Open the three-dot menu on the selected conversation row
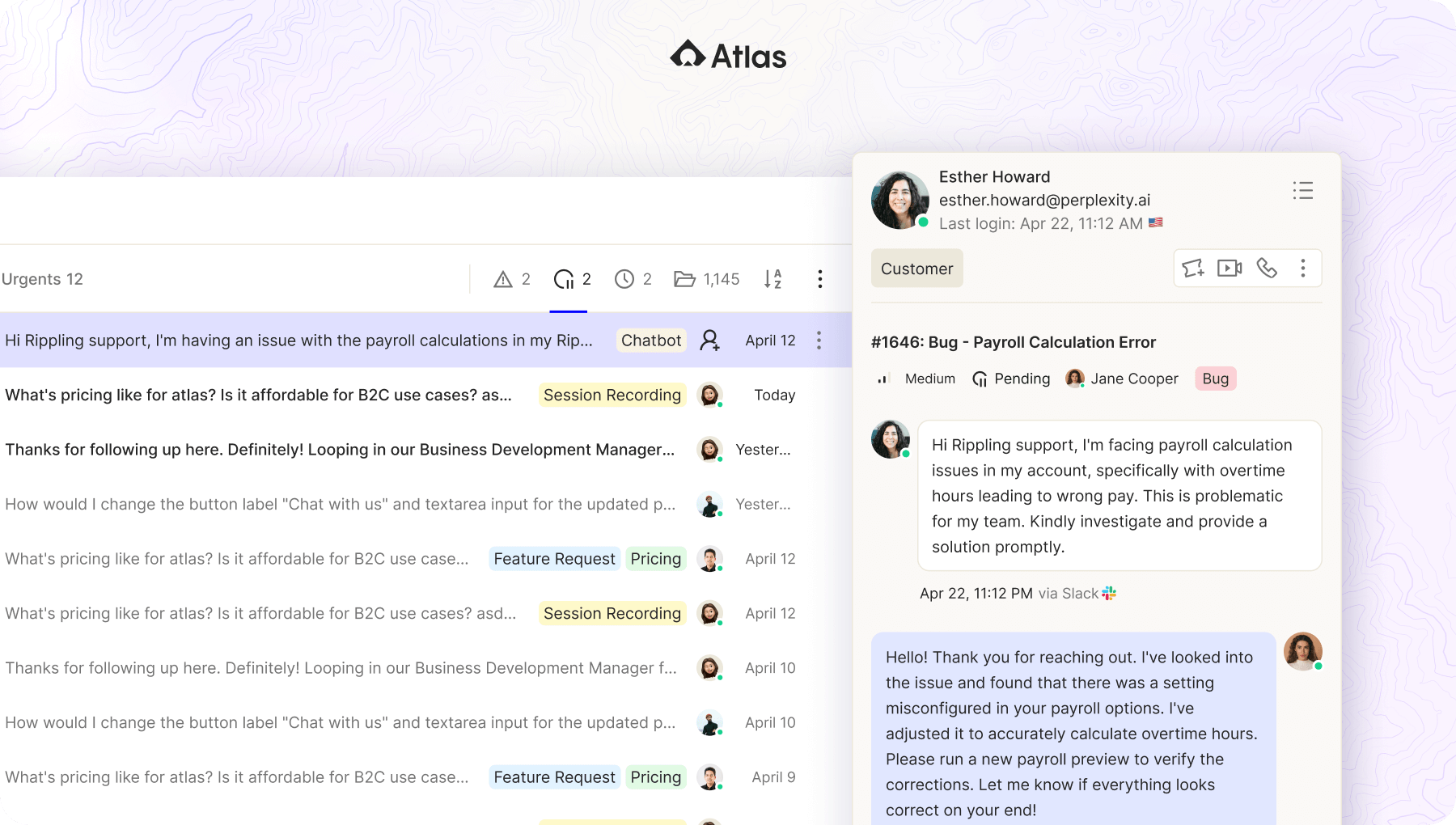This screenshot has width=1456, height=825. (x=819, y=341)
